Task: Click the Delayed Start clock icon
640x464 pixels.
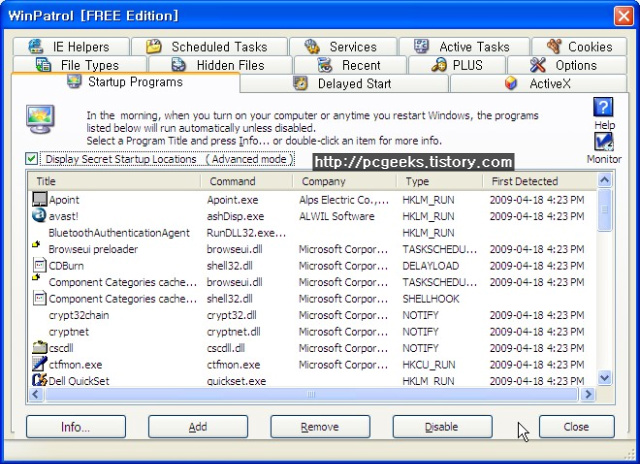Action: click(x=300, y=83)
